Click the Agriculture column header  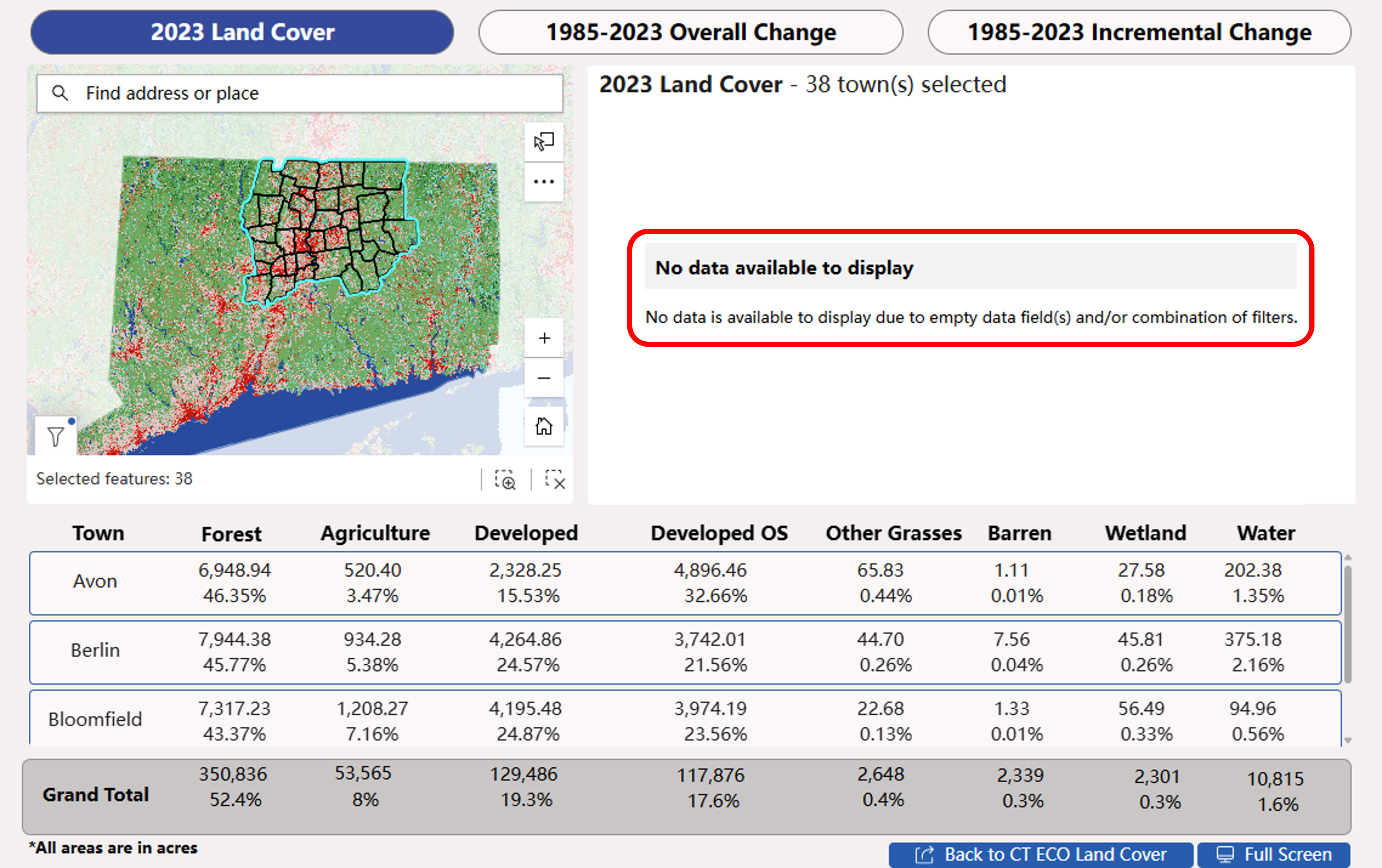[x=375, y=533]
